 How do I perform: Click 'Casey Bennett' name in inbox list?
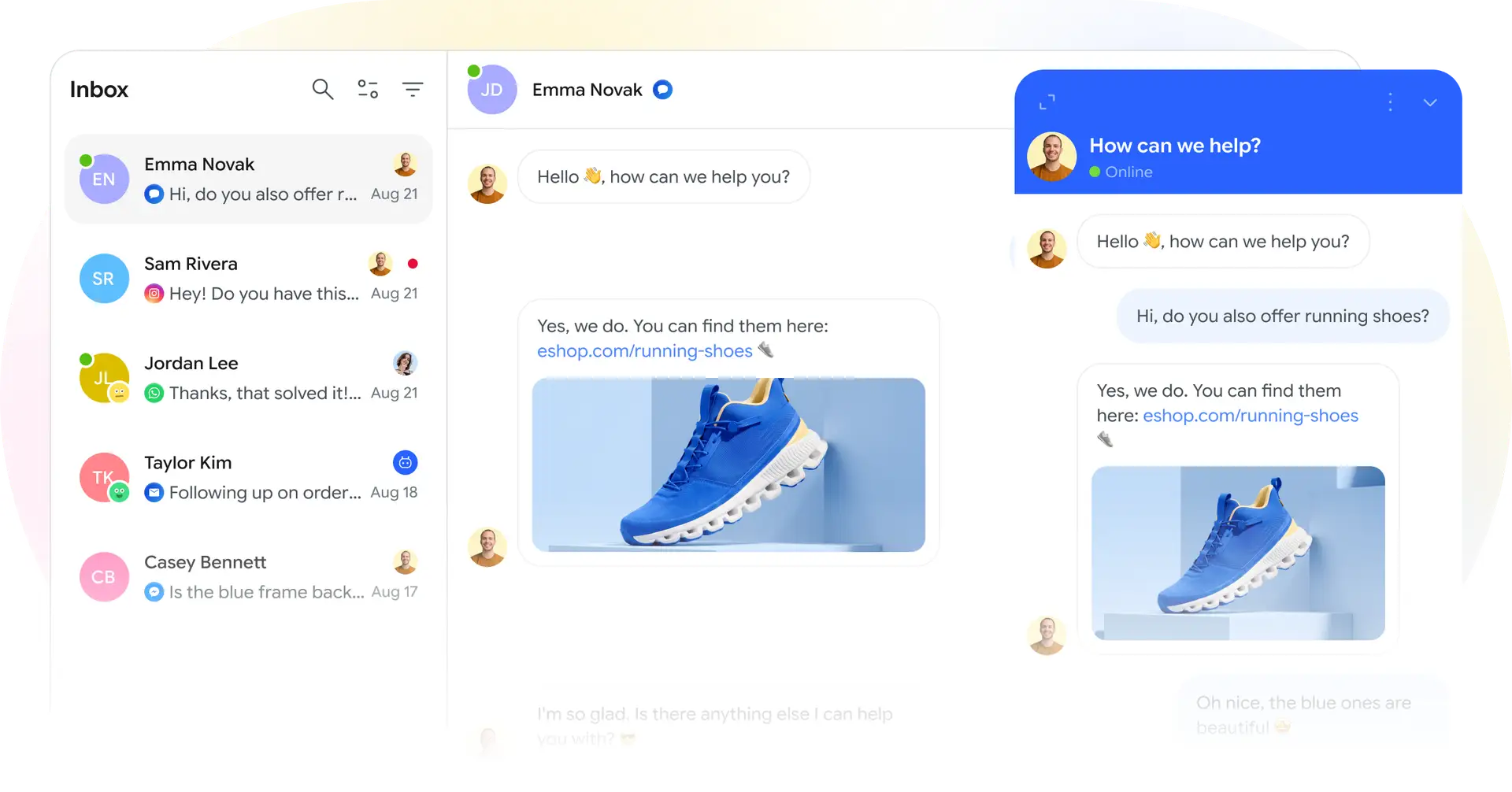206,562
